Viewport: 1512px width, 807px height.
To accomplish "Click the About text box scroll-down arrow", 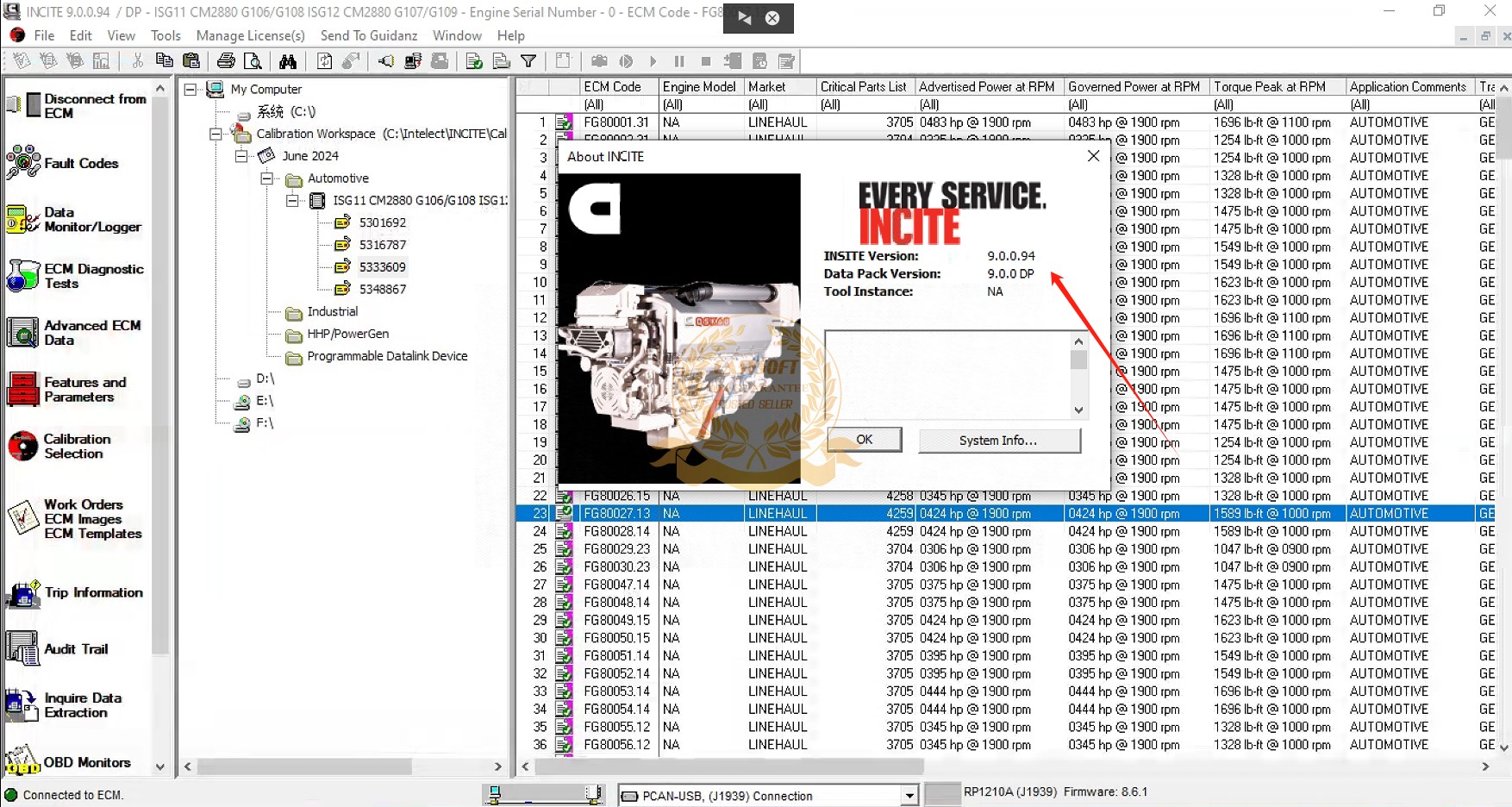I will [1078, 410].
